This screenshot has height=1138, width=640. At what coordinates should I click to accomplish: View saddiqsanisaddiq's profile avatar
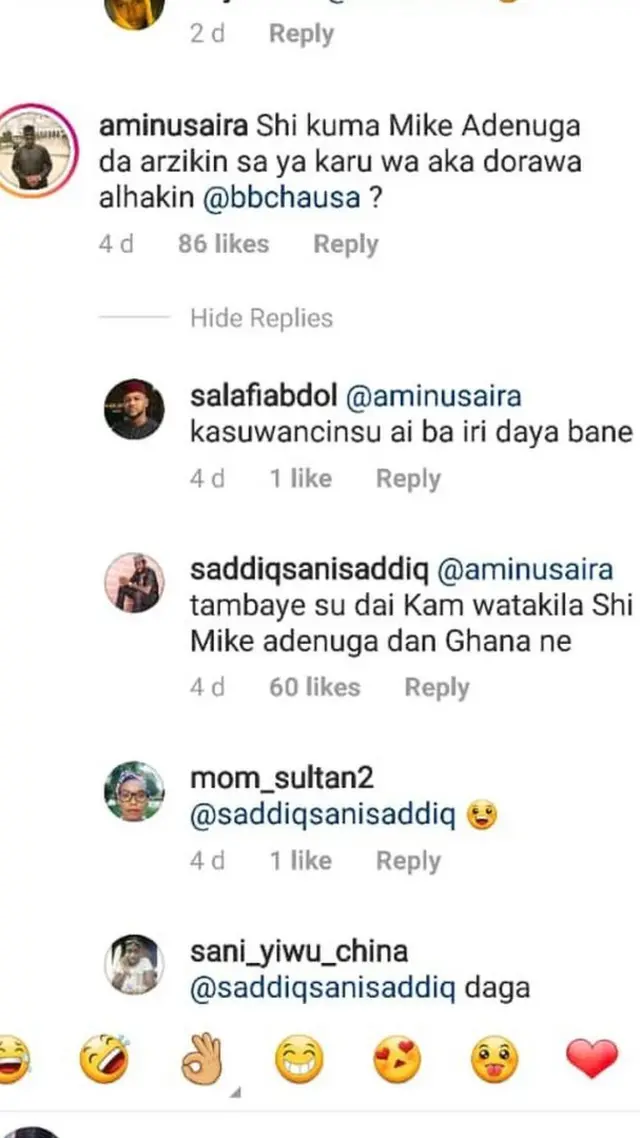134,583
